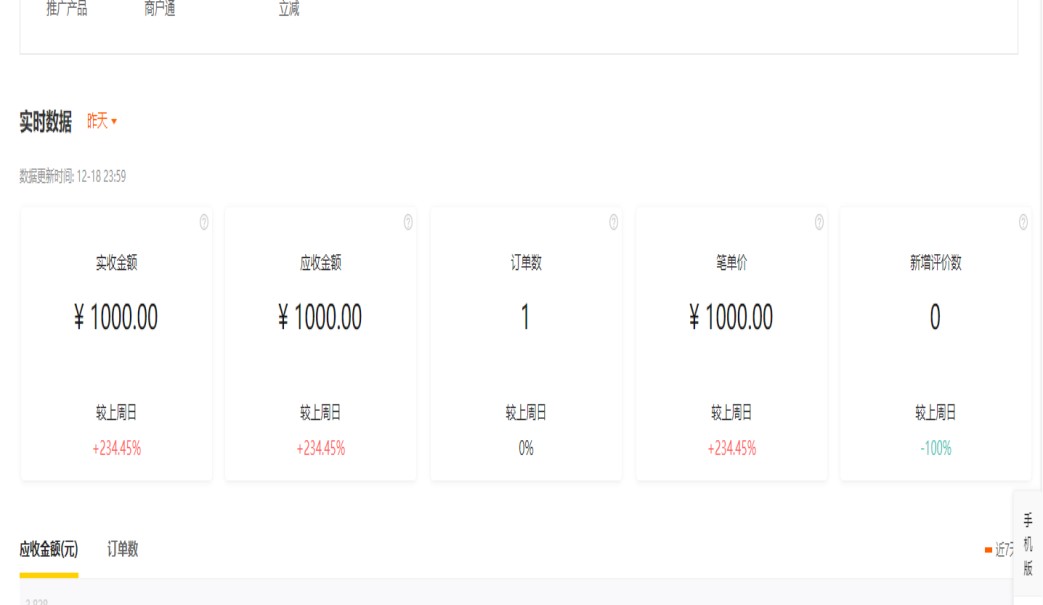Image resolution: width=1043 pixels, height=605 pixels.
Task: Click the help icon on 应收金额 card
Action: coord(408,222)
